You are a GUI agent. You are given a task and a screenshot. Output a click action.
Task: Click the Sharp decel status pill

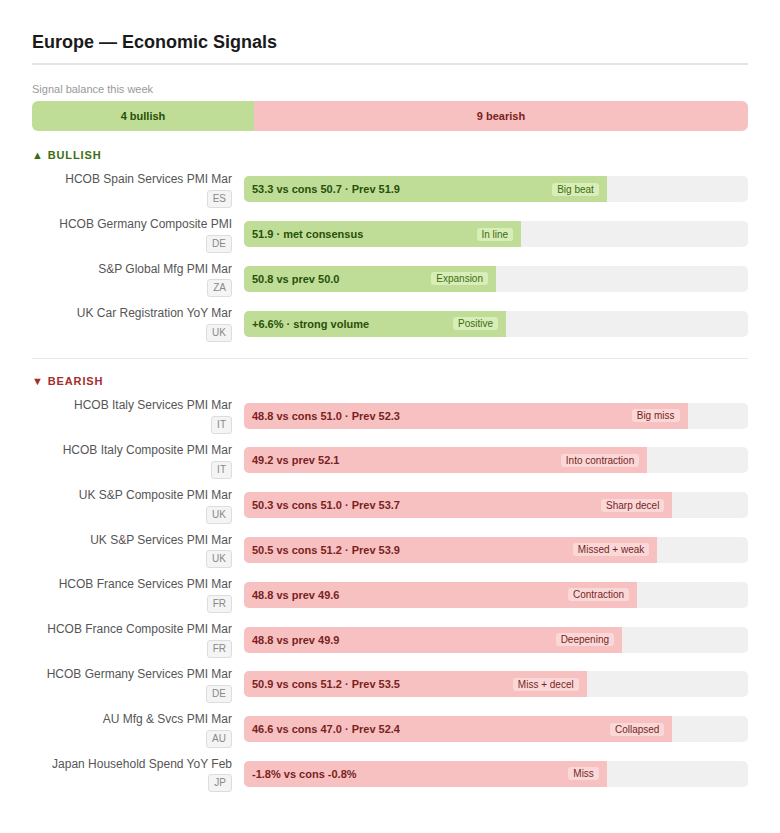pos(632,505)
